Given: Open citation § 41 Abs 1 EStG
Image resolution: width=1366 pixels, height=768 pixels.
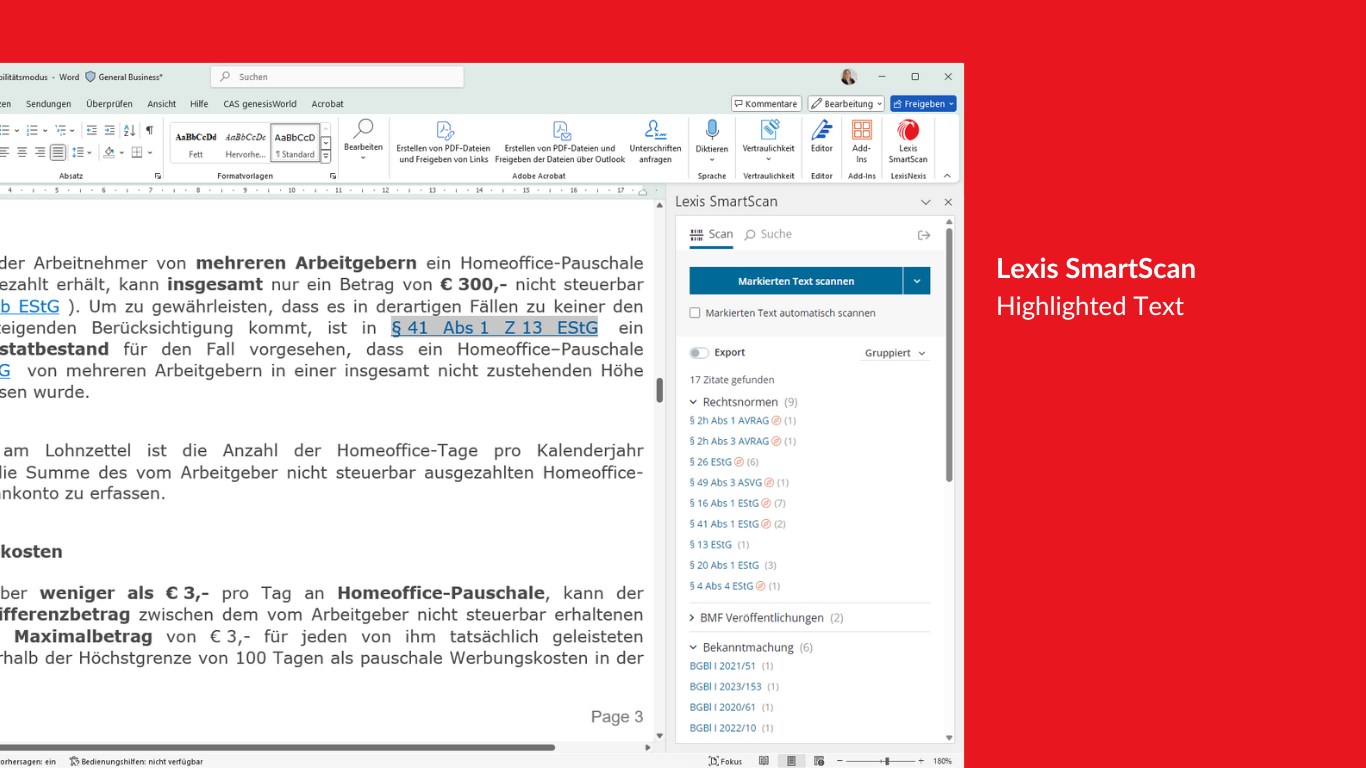Looking at the screenshot, I should point(724,524).
